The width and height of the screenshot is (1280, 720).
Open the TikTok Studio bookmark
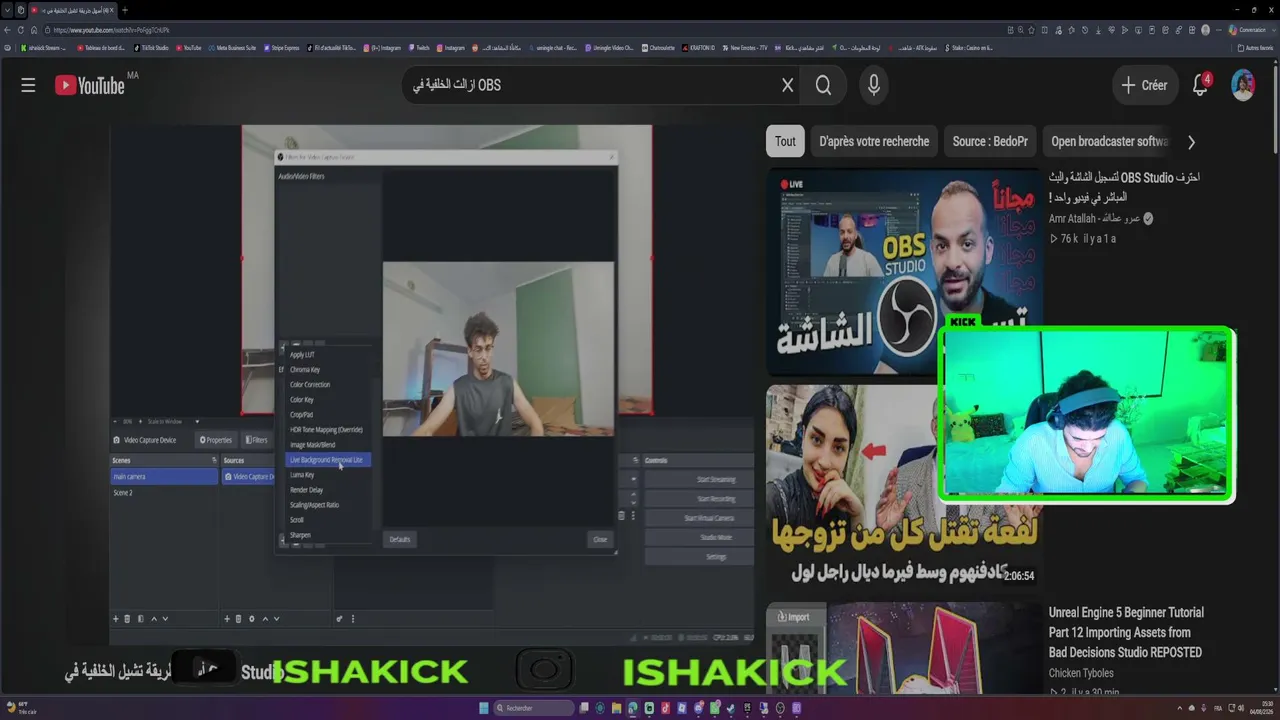coord(152,48)
